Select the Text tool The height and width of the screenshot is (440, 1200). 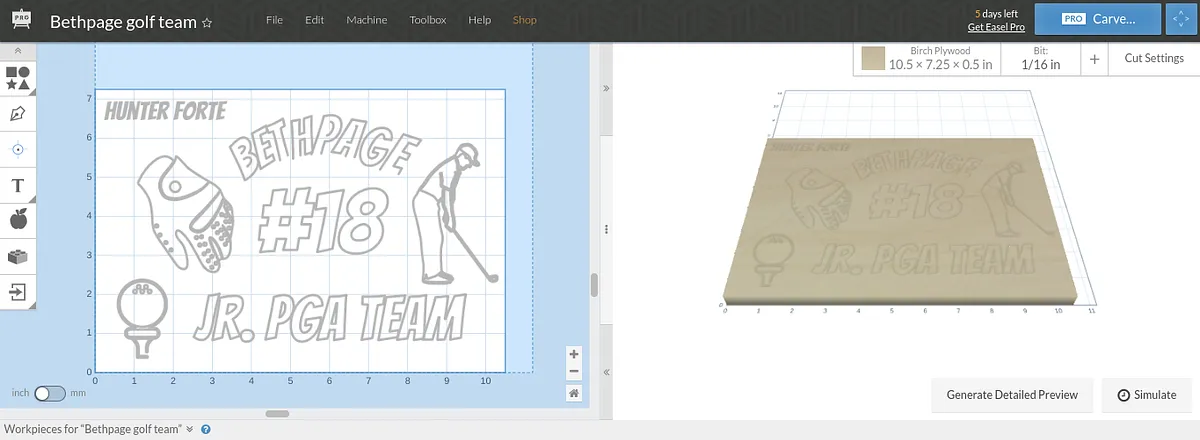click(x=17, y=185)
